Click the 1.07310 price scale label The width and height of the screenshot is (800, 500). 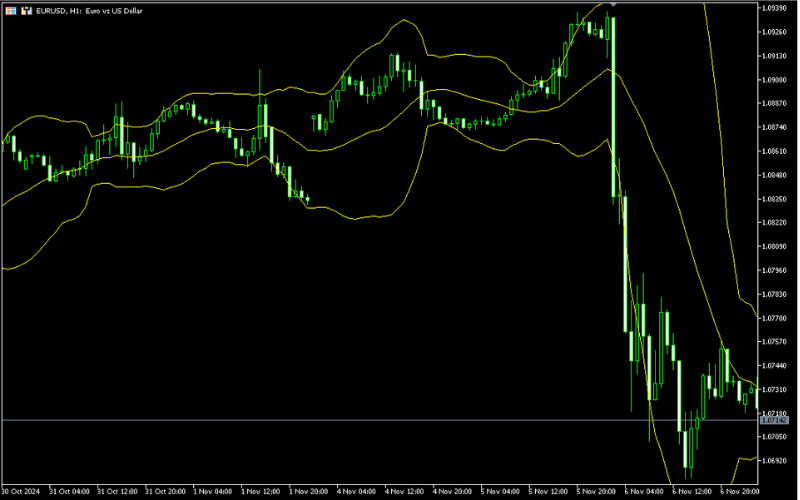[x=774, y=390]
